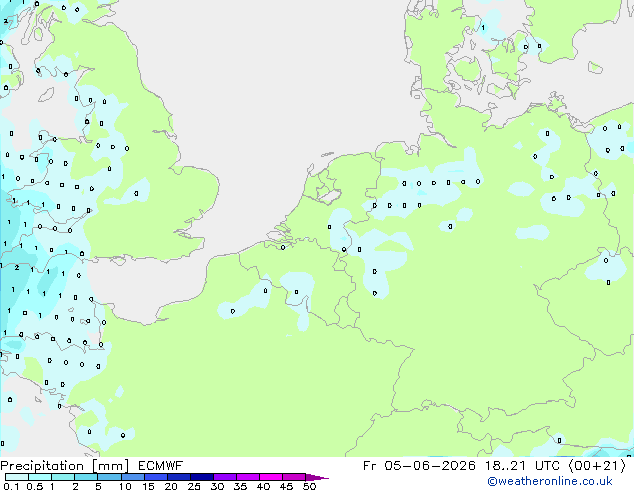Click the 40–45 mm magenta legend segment
634x490 pixels.
click(x=271, y=477)
